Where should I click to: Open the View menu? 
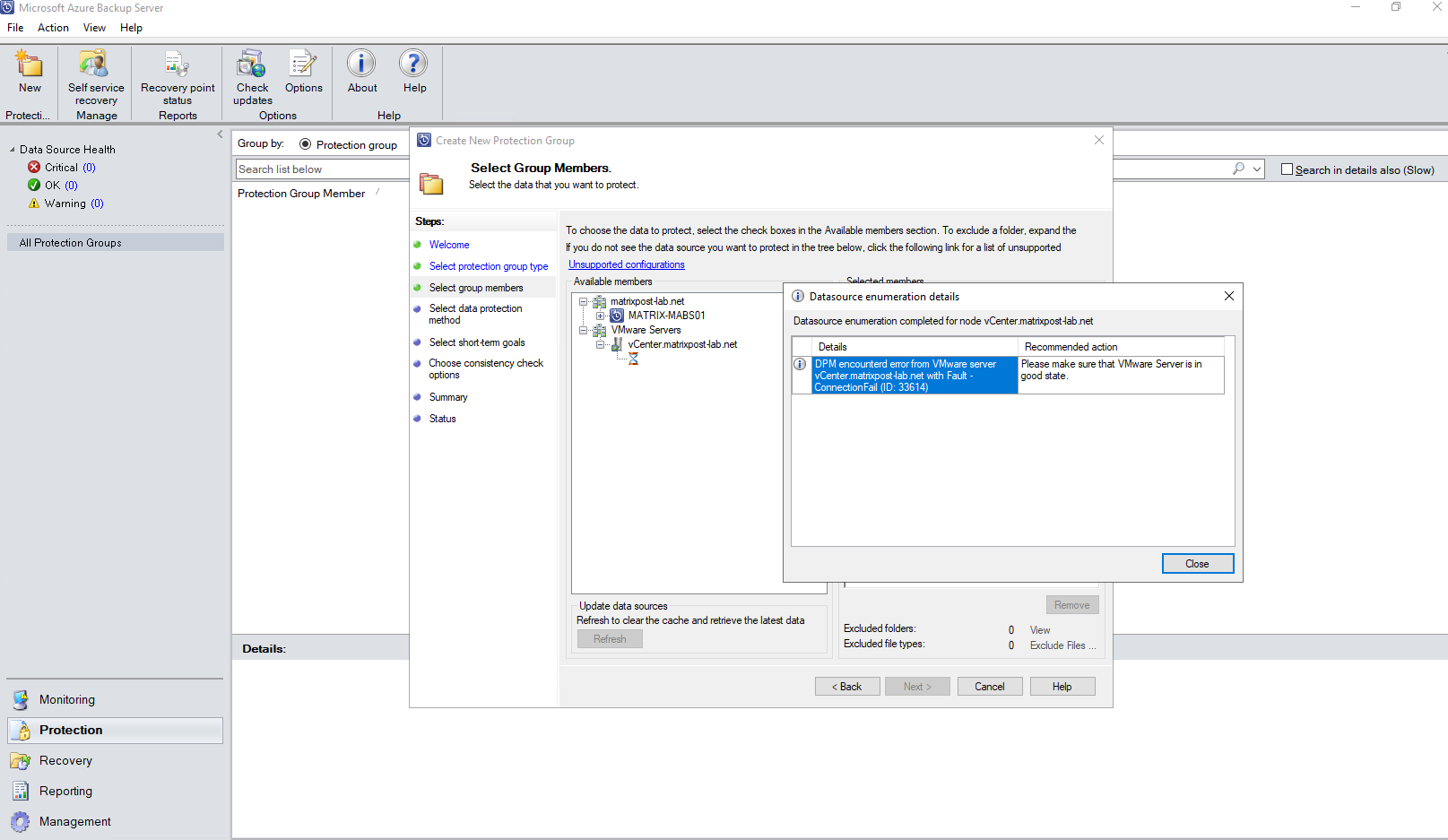pos(94,28)
